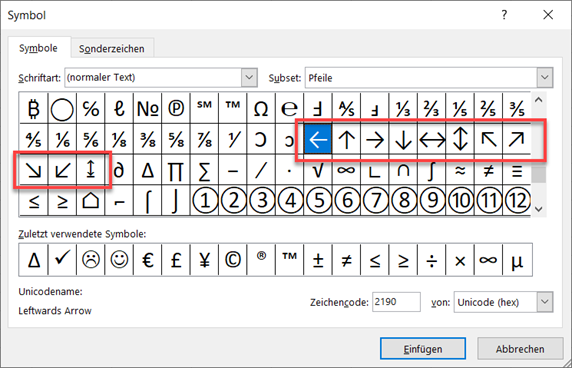
Task: Click the Einfügen button
Action: tap(423, 349)
